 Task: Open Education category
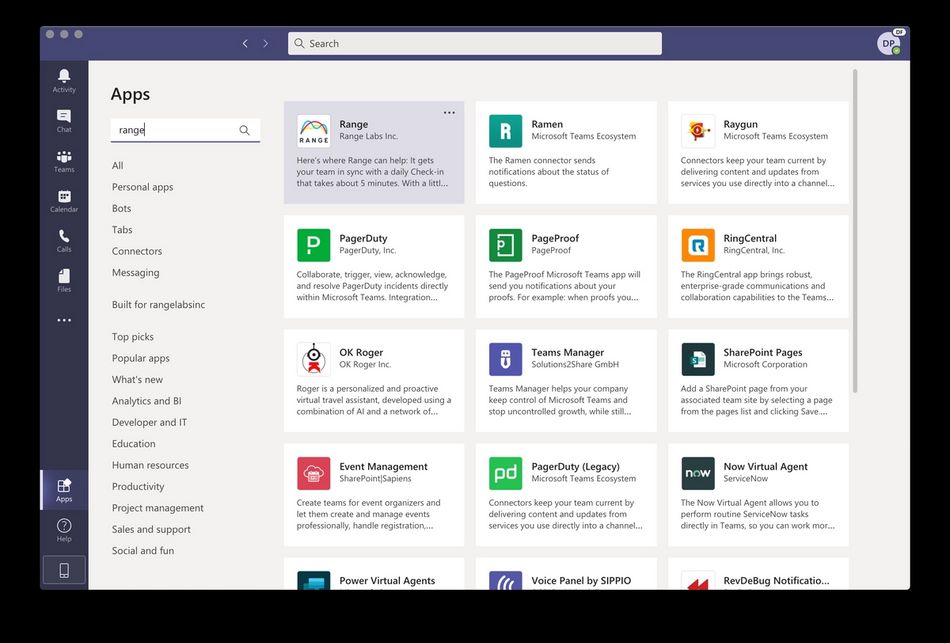[133, 444]
